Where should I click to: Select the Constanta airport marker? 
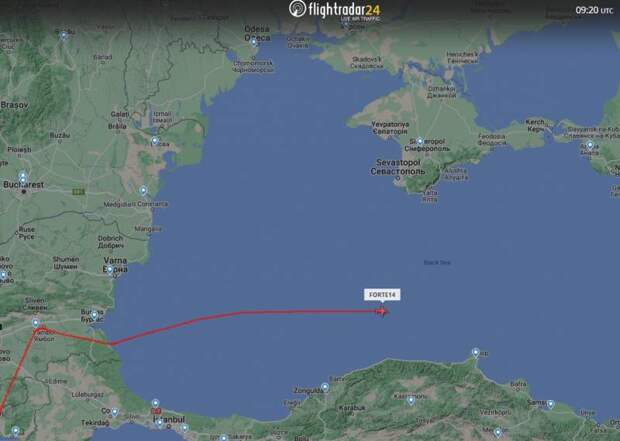tap(143, 191)
